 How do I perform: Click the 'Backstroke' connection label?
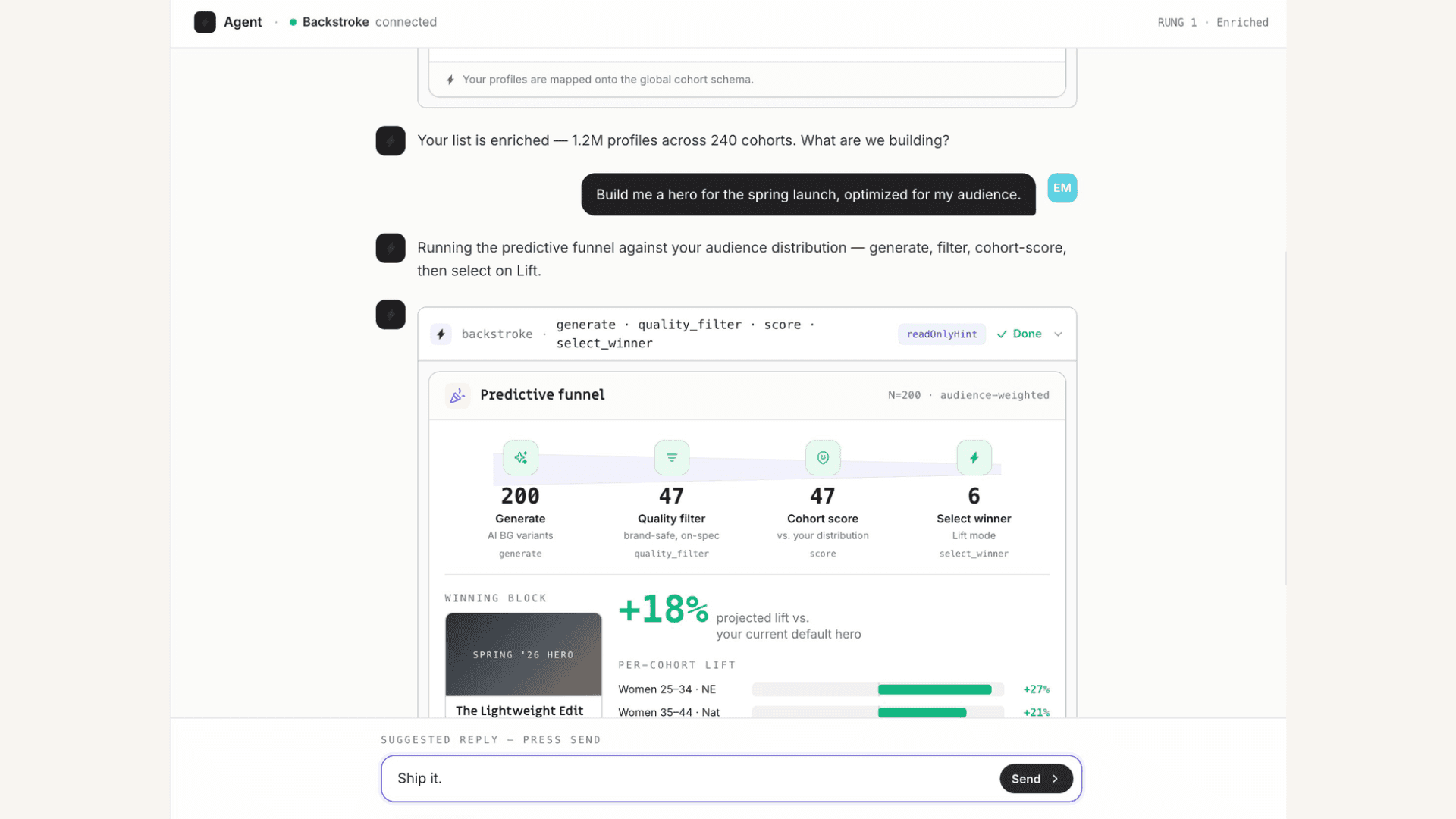pyautogui.click(x=335, y=22)
